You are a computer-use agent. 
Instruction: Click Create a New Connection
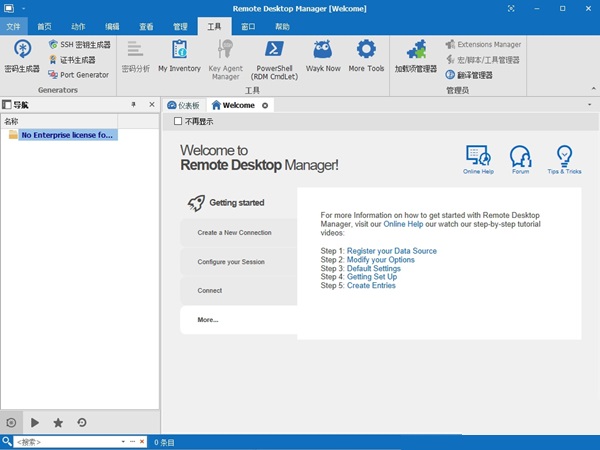coord(234,233)
